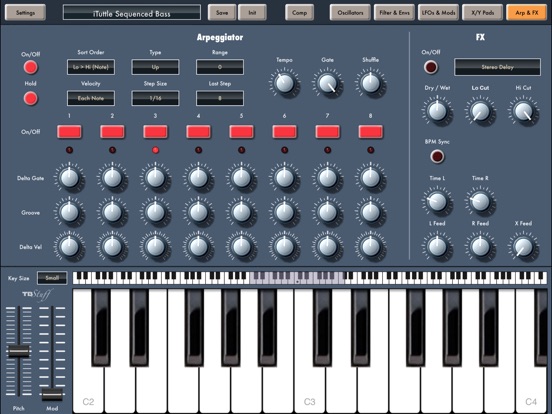Toggle step 2 On/Off button
Image resolution: width=552 pixels, height=414 pixels.
point(112,132)
